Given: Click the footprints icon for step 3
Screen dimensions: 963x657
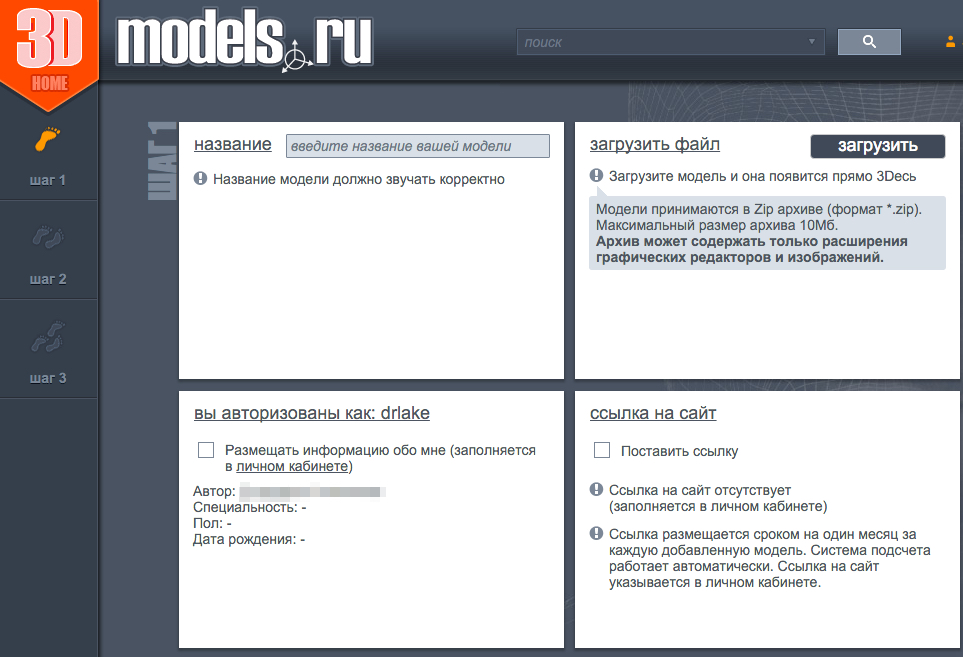Looking at the screenshot, I should tap(48, 336).
